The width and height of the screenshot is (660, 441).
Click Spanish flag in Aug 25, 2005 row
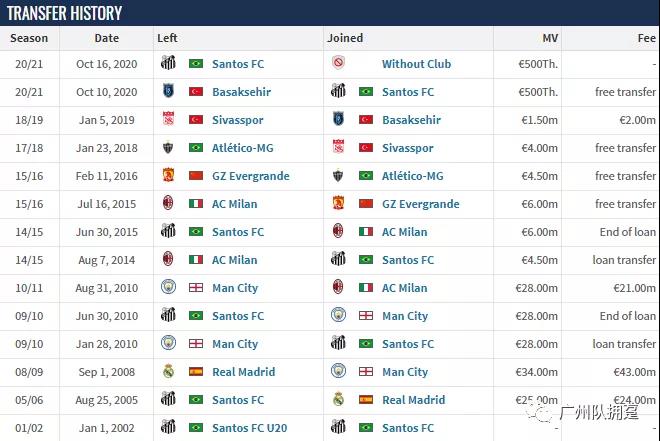(x=366, y=399)
